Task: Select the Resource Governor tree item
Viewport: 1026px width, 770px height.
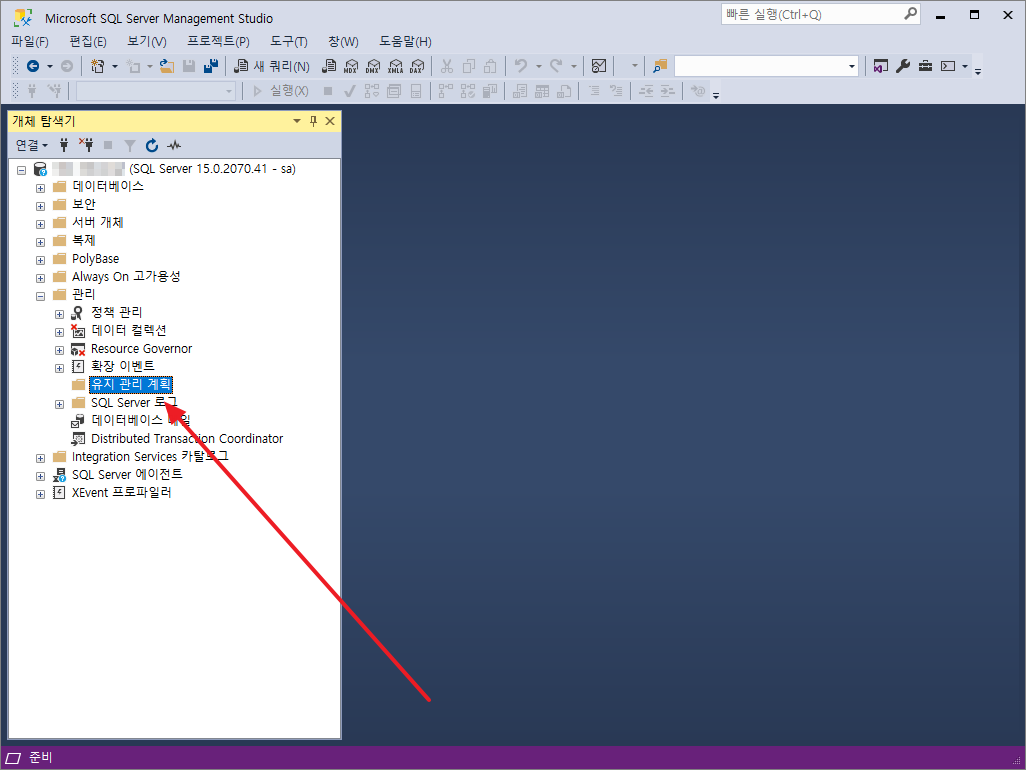Action: pyautogui.click(x=141, y=349)
